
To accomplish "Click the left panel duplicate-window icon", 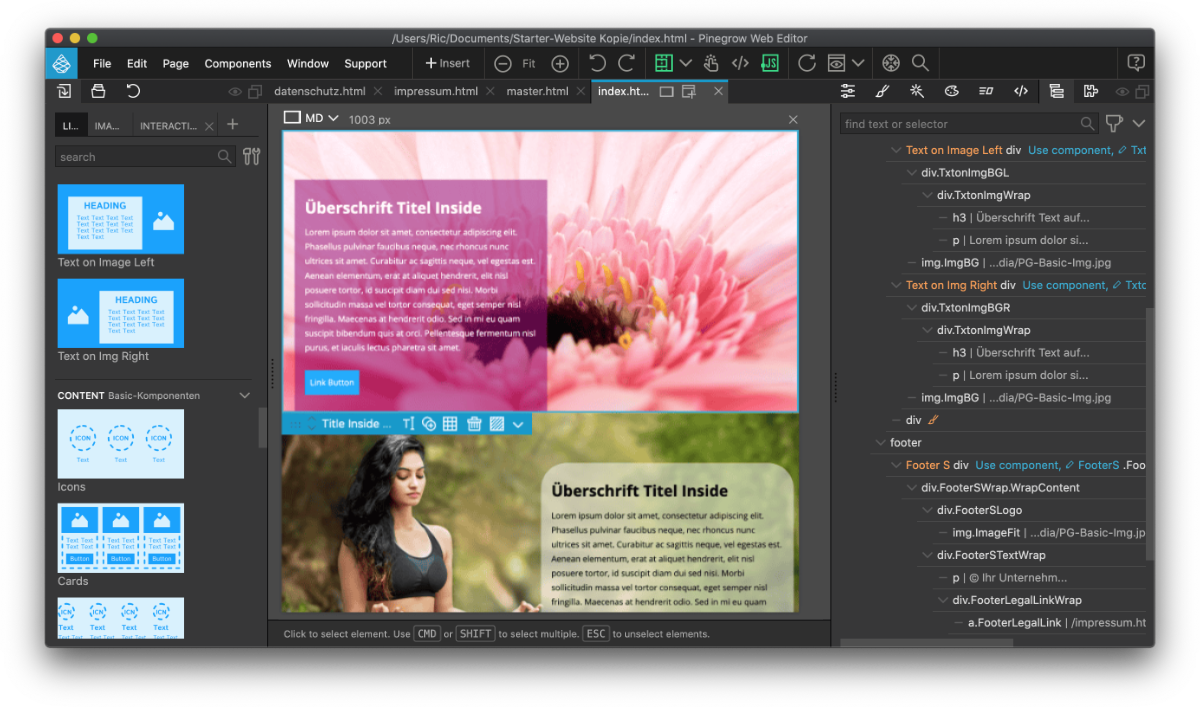I will point(255,92).
